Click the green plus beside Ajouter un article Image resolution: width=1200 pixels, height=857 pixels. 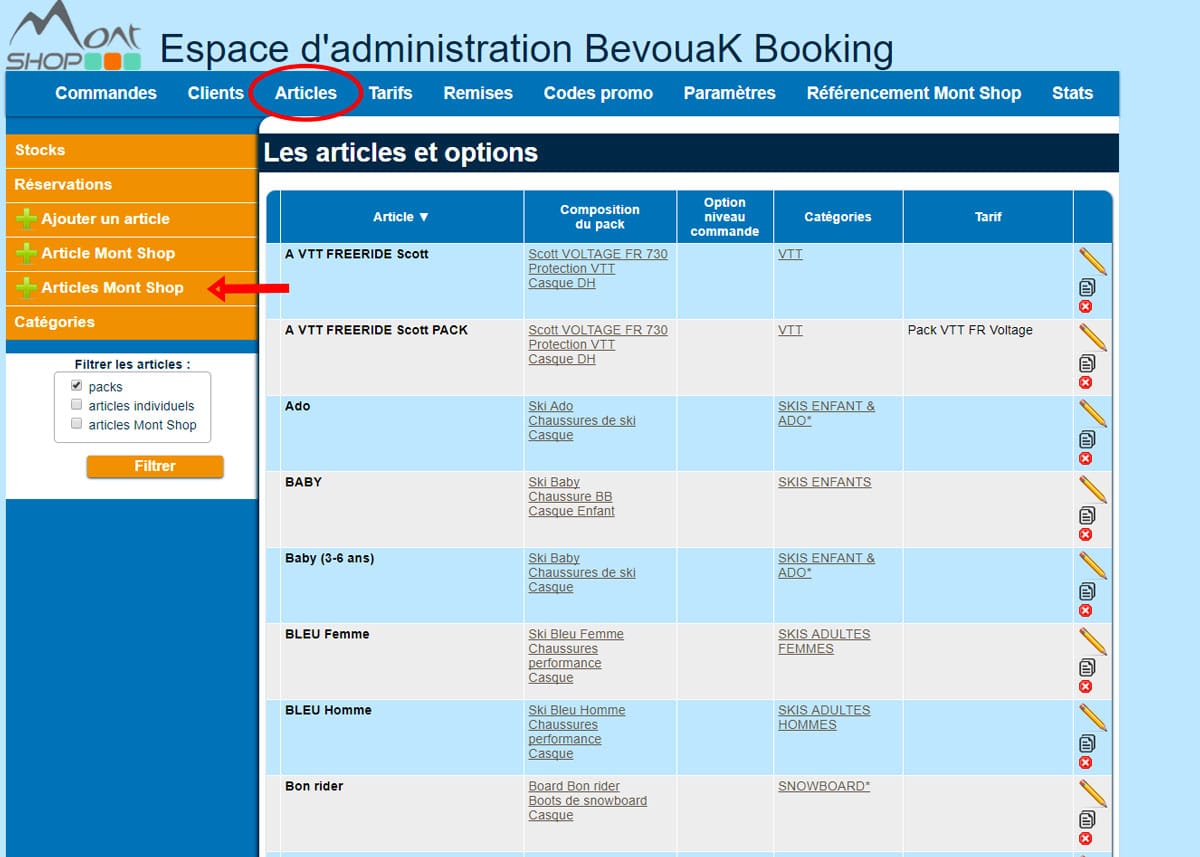(x=26, y=219)
